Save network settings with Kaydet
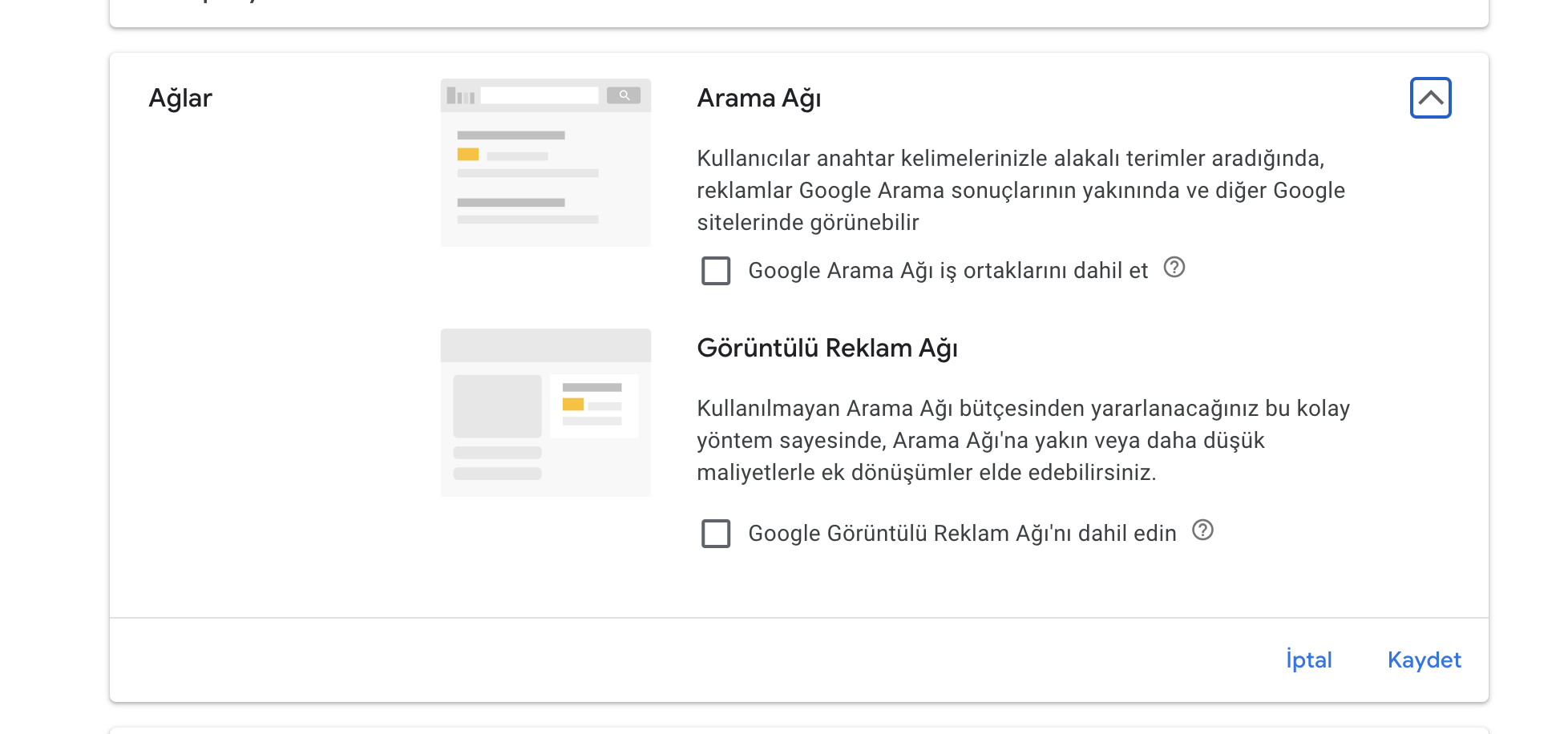Screen dimensions: 1568x734 click(1425, 659)
